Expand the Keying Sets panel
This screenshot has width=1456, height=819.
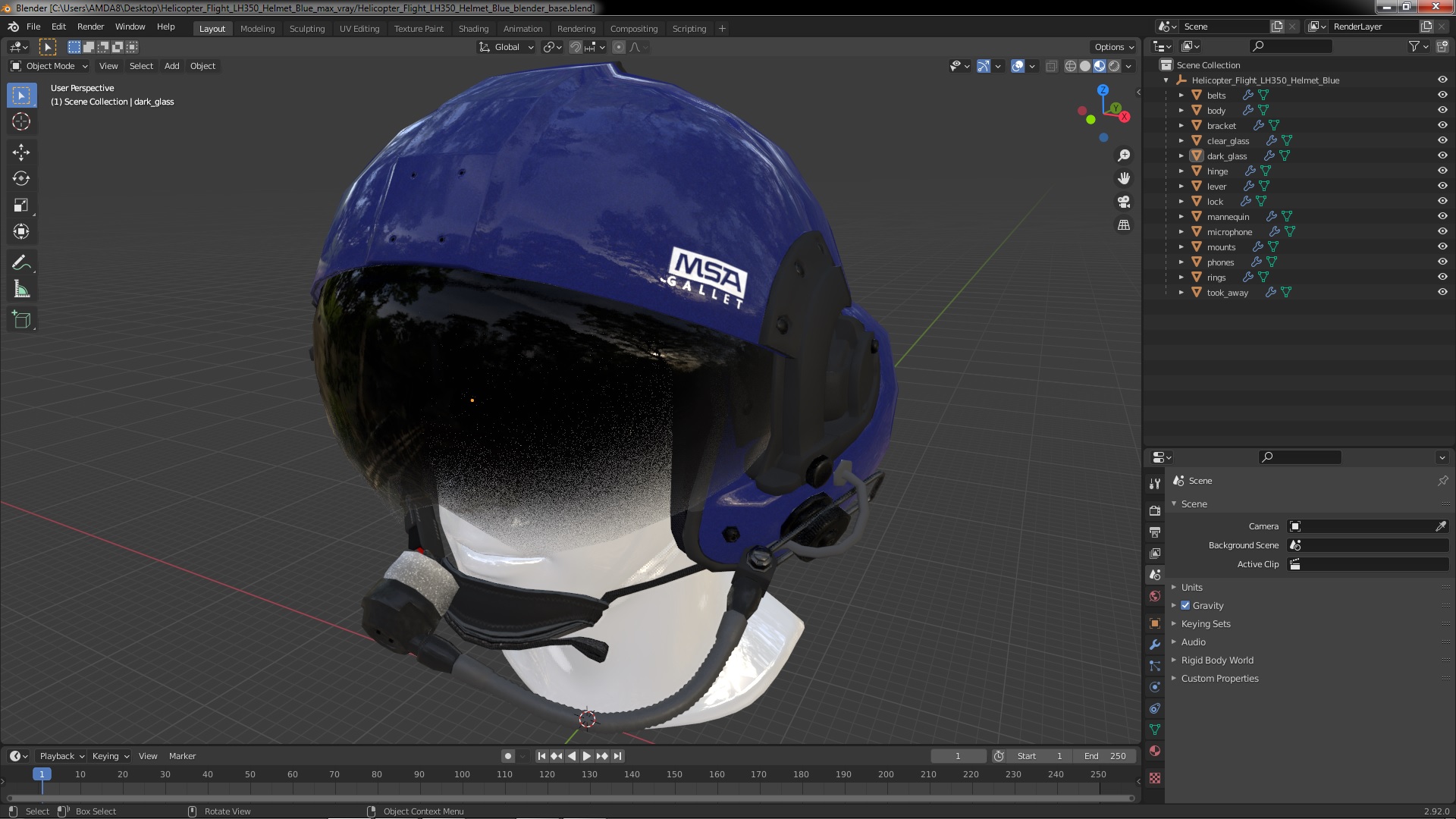click(1206, 623)
